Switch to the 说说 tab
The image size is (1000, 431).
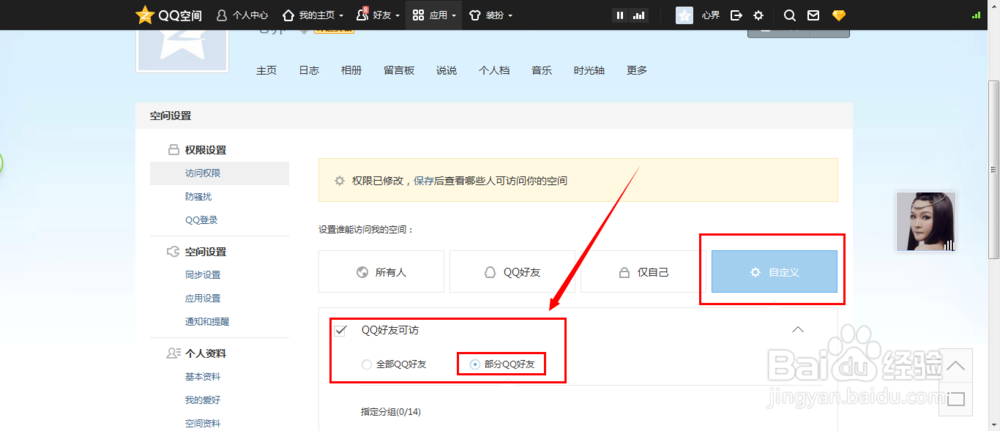[x=446, y=71]
